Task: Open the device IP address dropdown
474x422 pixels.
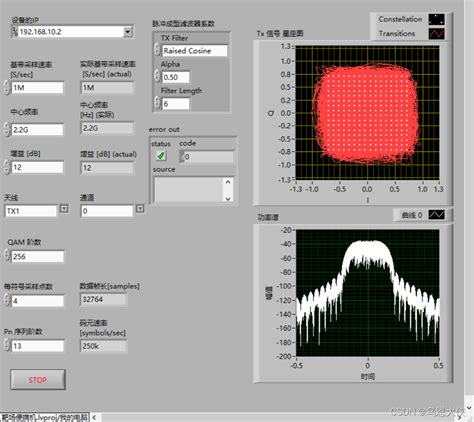Action: [128, 32]
